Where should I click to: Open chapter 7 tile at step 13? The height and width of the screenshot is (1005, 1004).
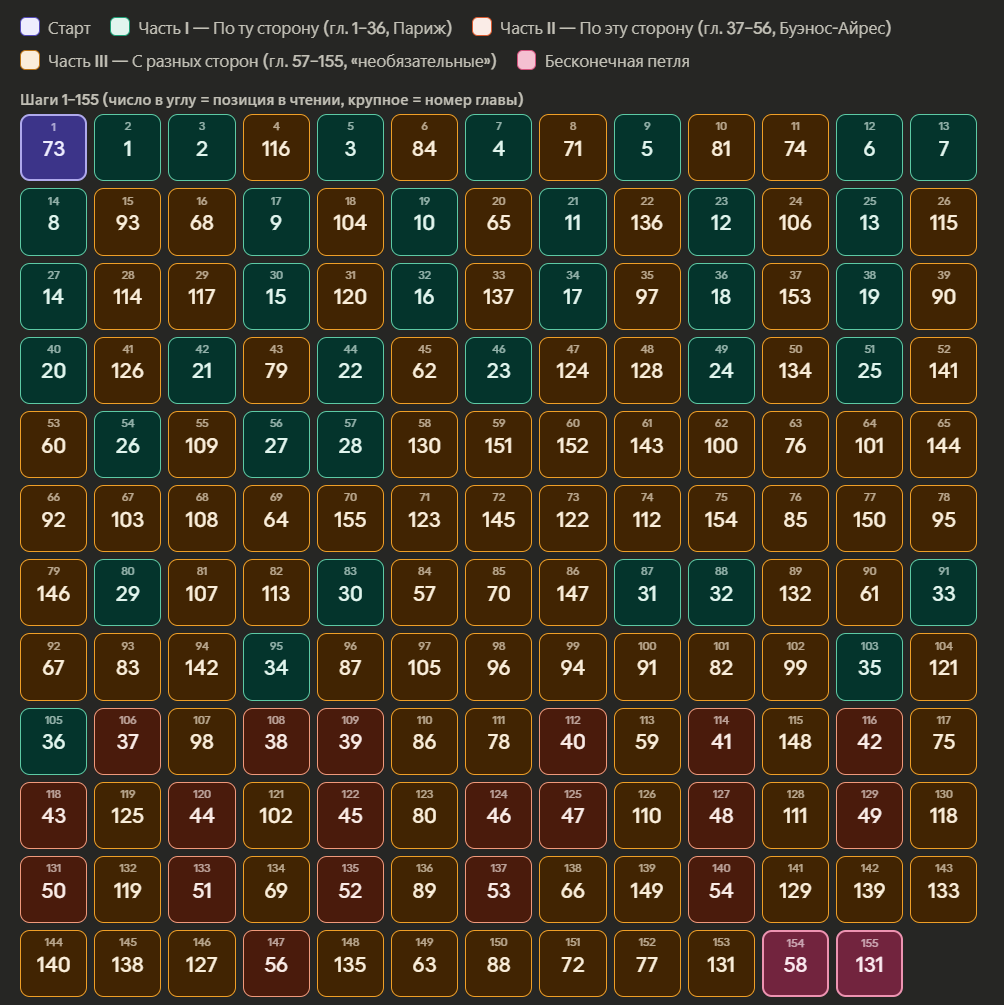[x=943, y=148]
